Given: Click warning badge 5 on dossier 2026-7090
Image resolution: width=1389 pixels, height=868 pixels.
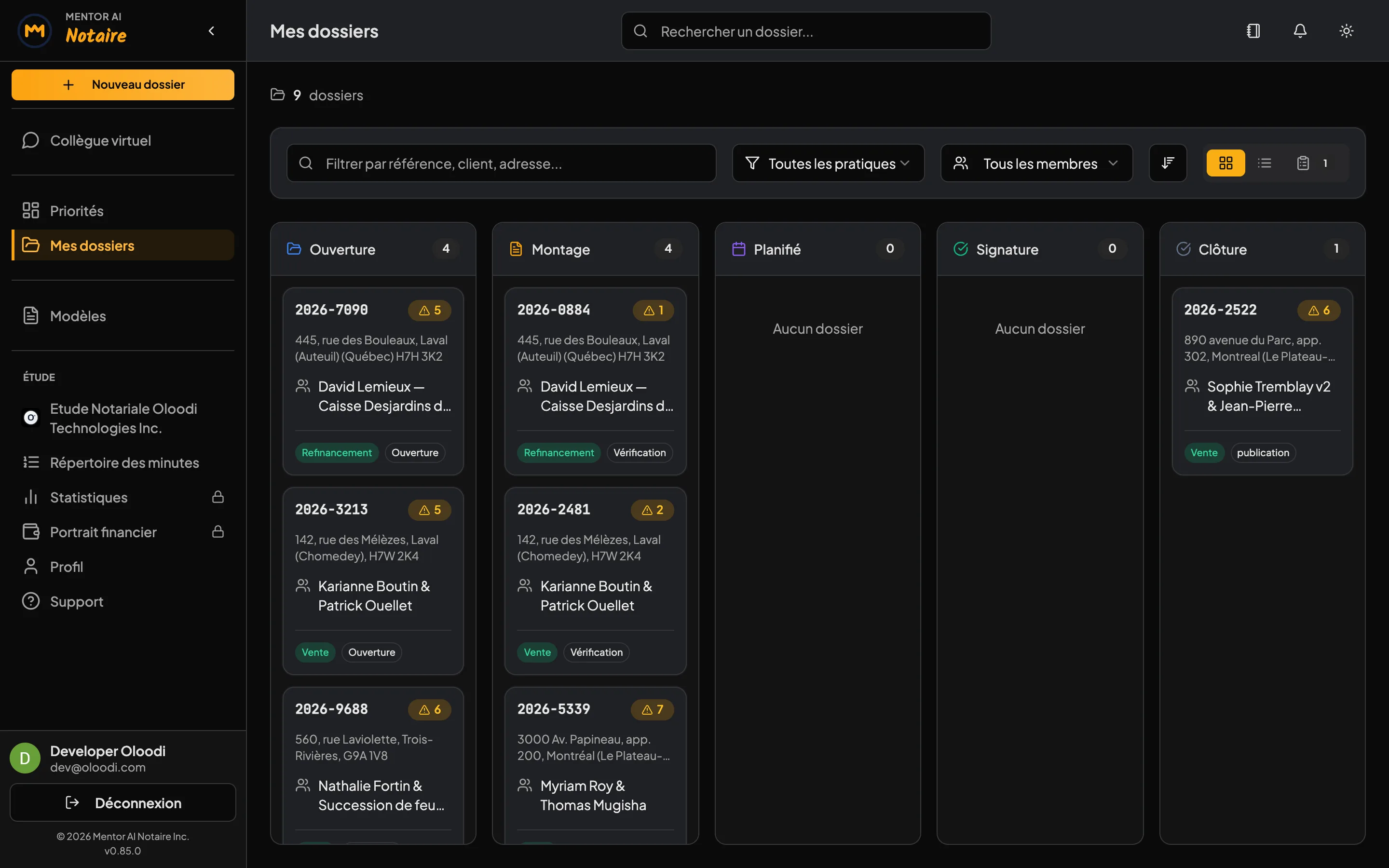Looking at the screenshot, I should pyautogui.click(x=430, y=311).
